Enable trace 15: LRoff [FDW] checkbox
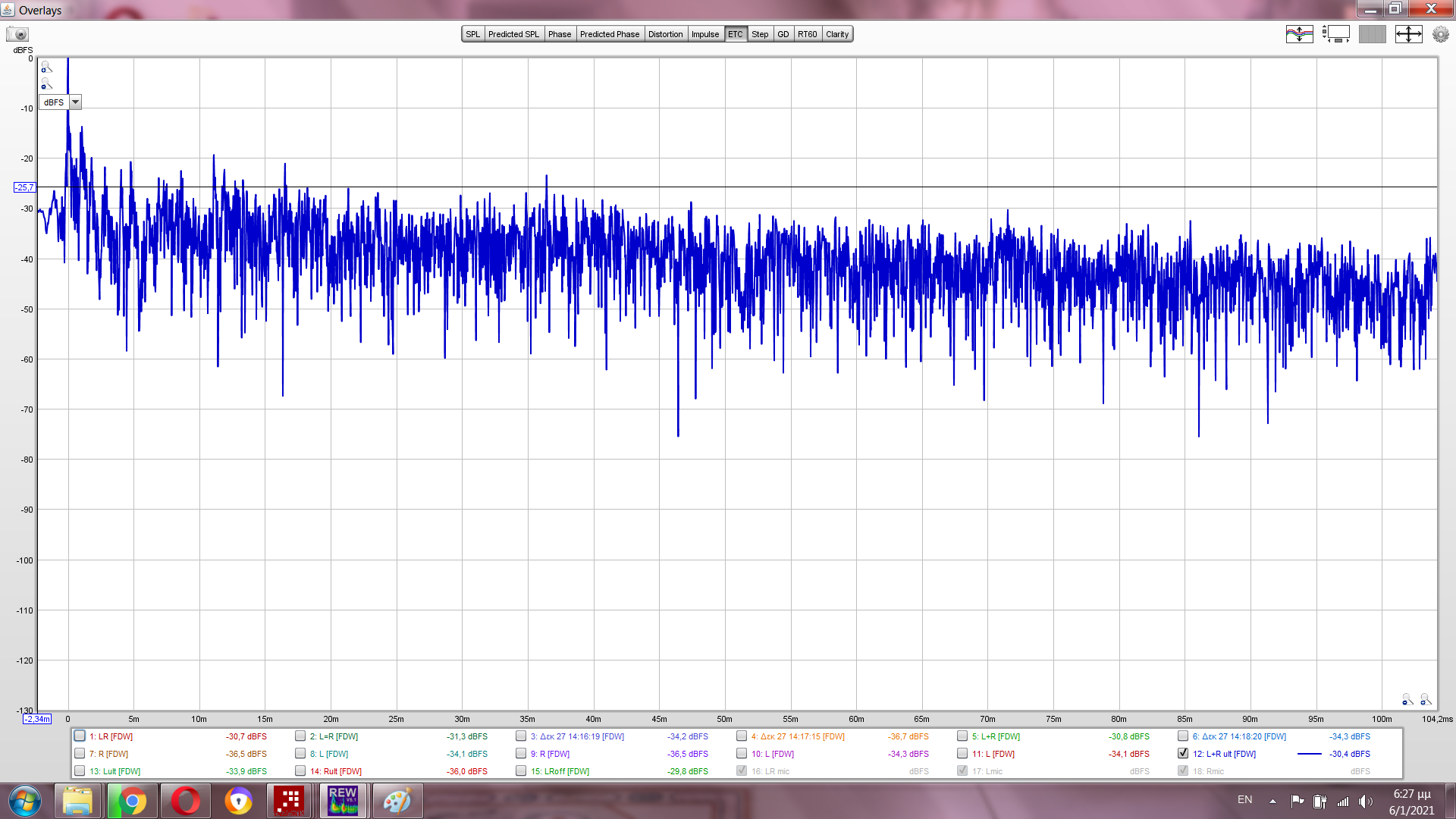The width and height of the screenshot is (1456, 819). pyautogui.click(x=521, y=771)
